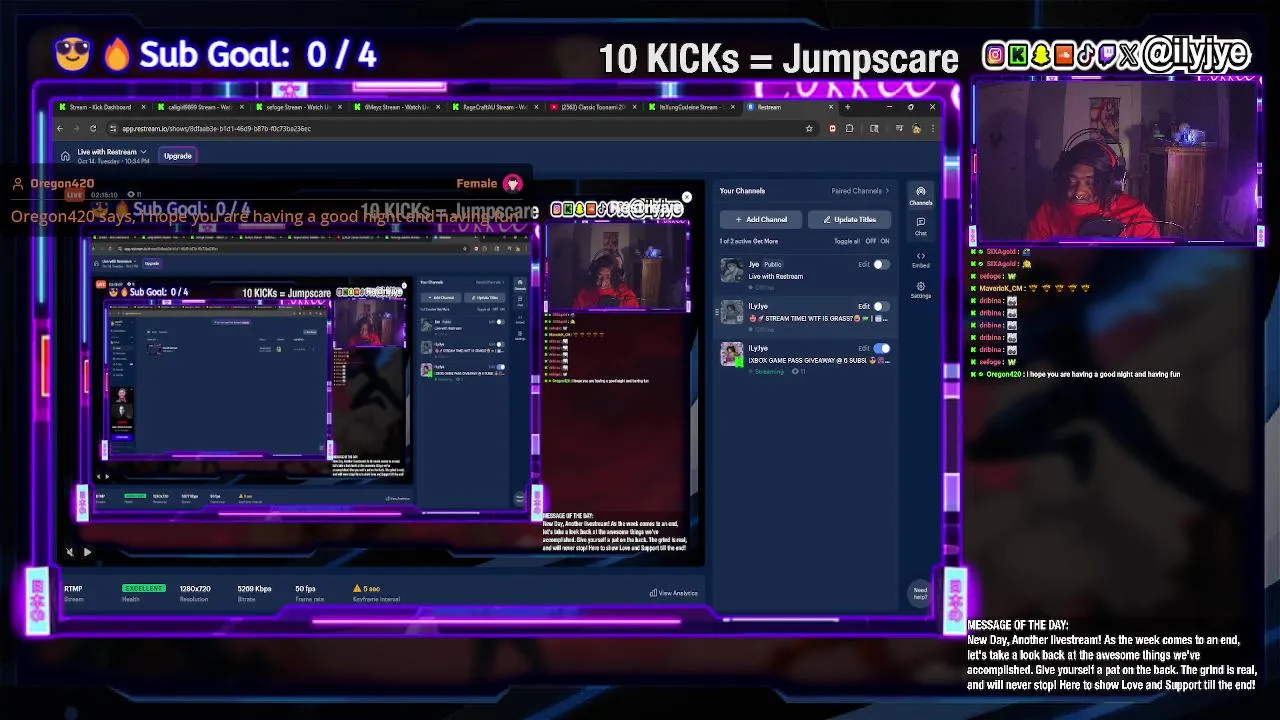This screenshot has height=720, width=1280.
Task: Open browser extensions puzzle icon
Action: click(x=849, y=128)
